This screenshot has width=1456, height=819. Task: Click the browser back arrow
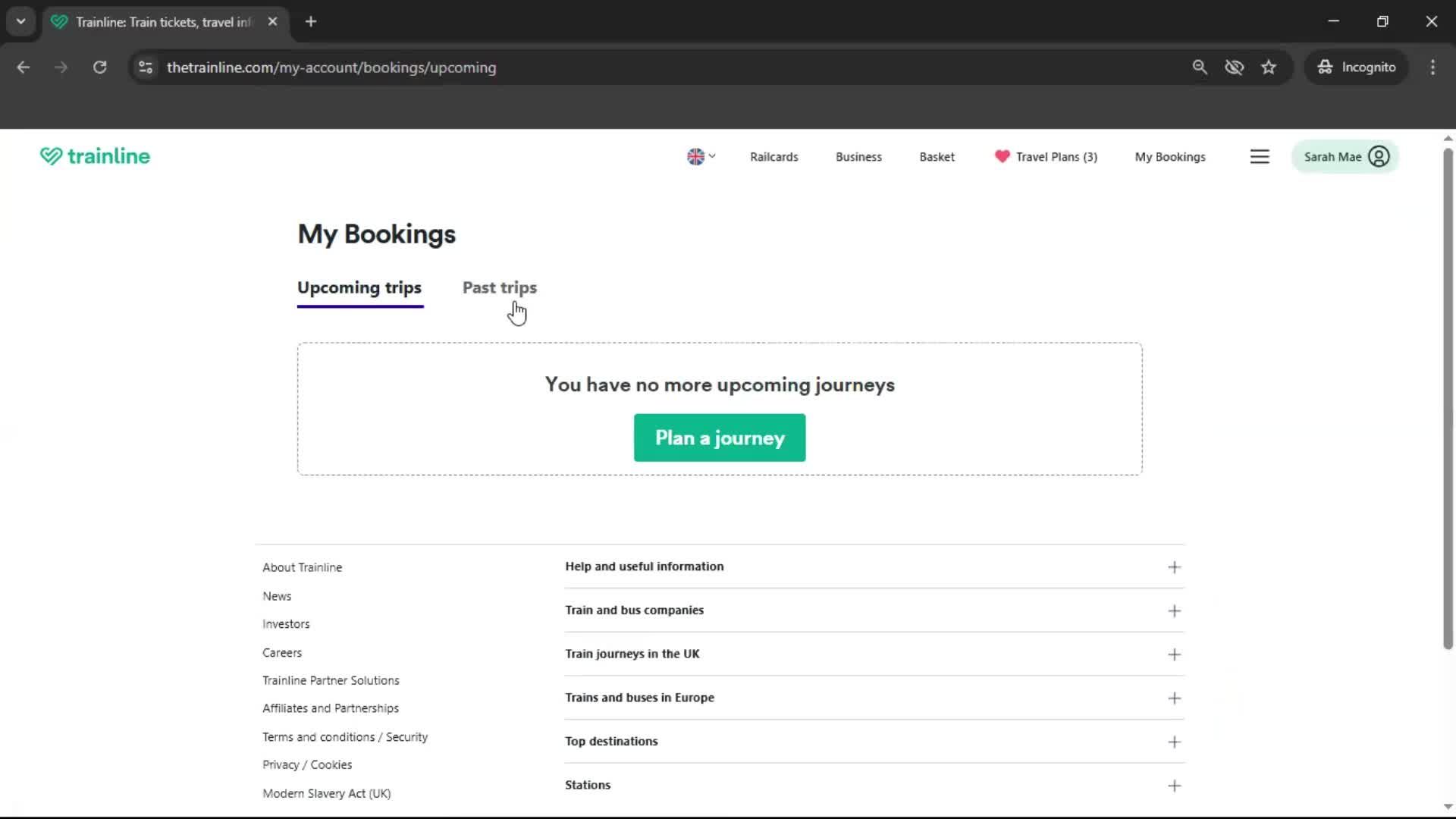(24, 67)
